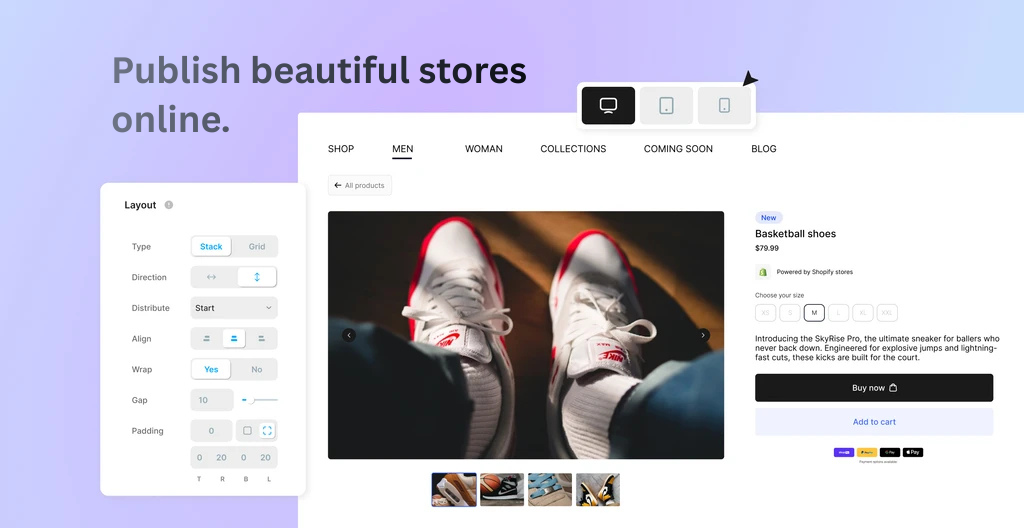Select mobile phone preview icon
The height and width of the screenshot is (528, 1024).
[724, 105]
